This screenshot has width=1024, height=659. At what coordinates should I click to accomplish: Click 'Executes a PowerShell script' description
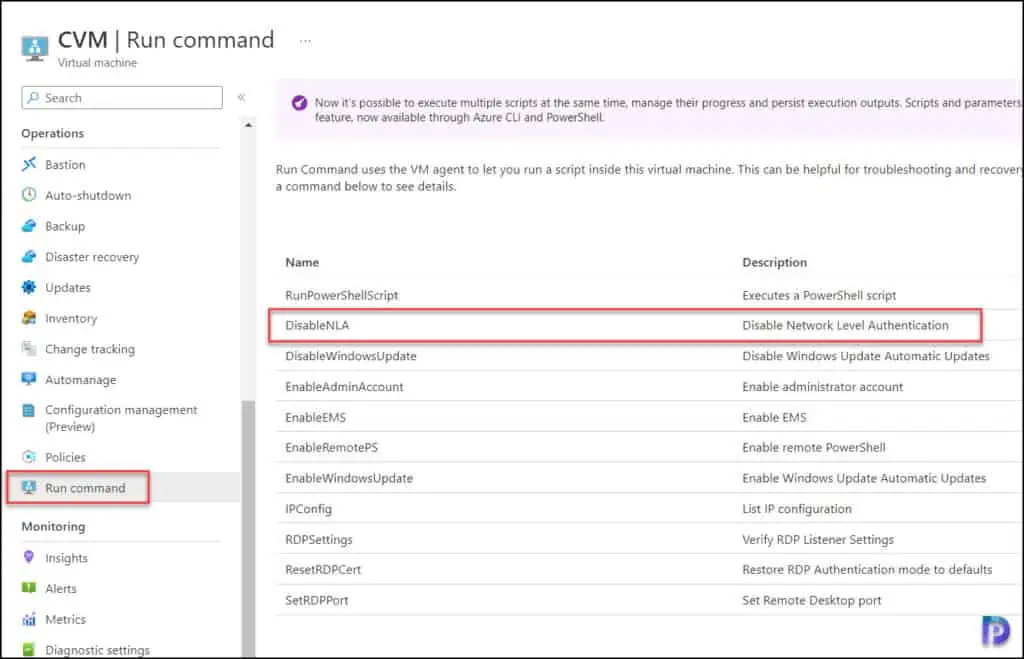tap(819, 295)
